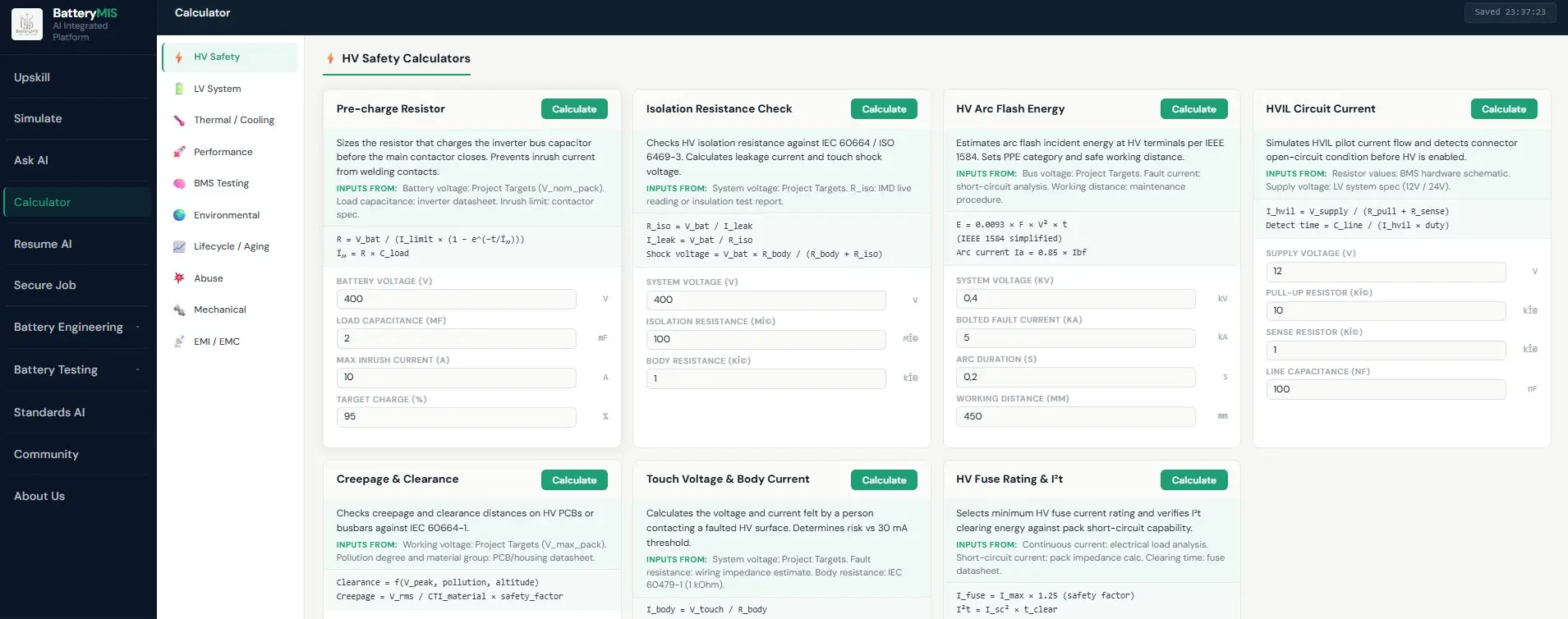Click the Creepage & Clearance card title
This screenshot has height=619, width=1568.
tap(398, 479)
